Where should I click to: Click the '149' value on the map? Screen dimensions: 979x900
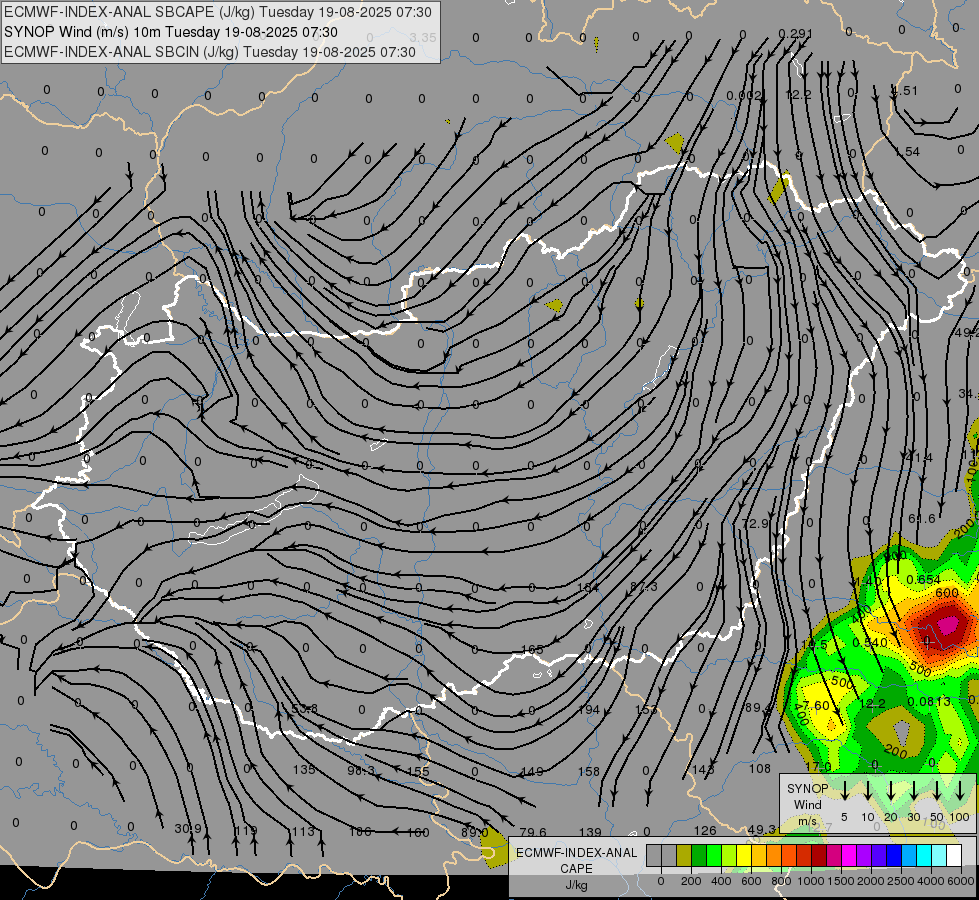pos(532,772)
